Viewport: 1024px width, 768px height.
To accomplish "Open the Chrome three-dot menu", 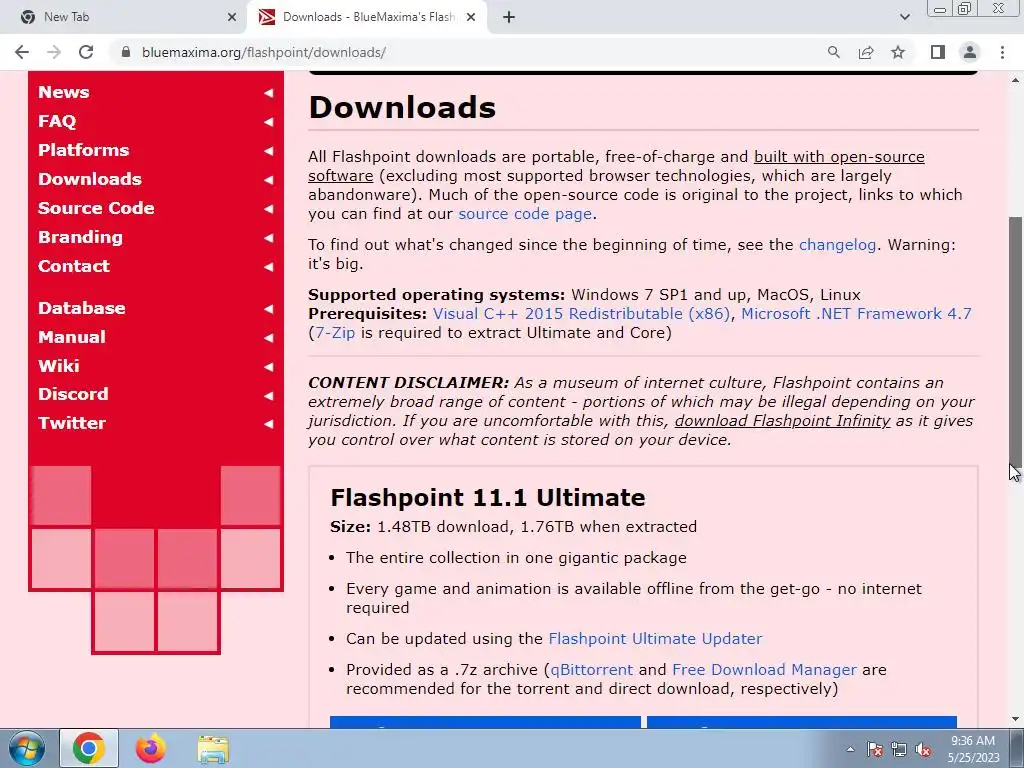I will click(1002, 52).
